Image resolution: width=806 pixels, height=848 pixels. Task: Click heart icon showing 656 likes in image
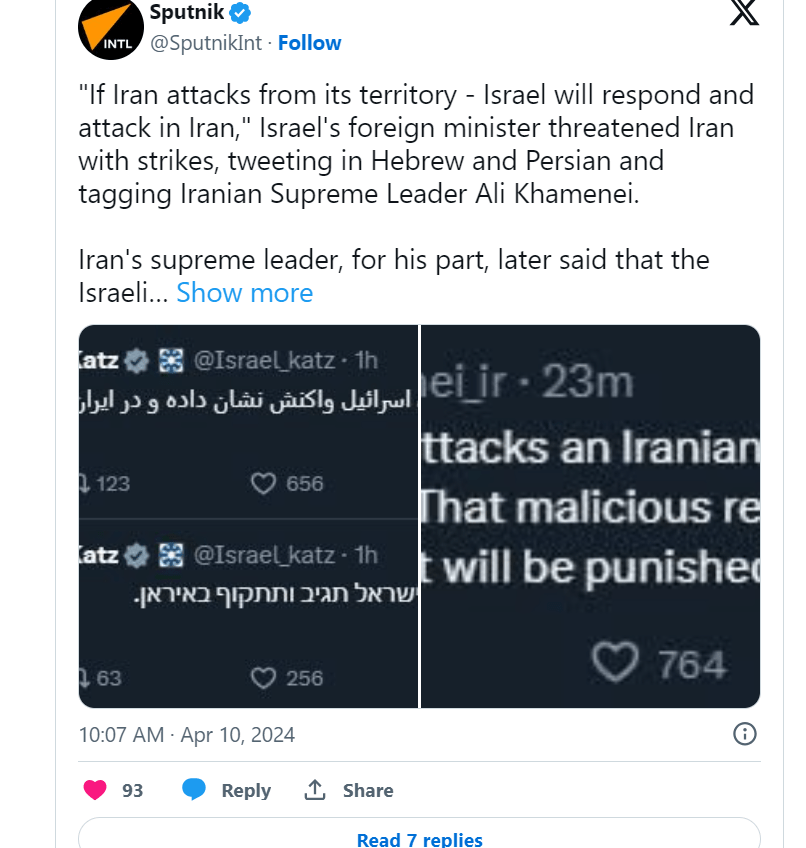263,484
